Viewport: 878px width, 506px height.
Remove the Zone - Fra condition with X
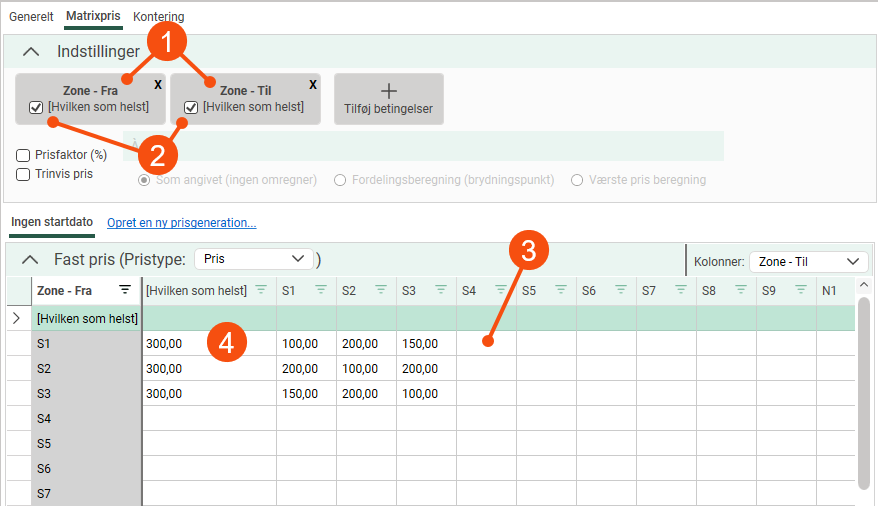tap(158, 85)
